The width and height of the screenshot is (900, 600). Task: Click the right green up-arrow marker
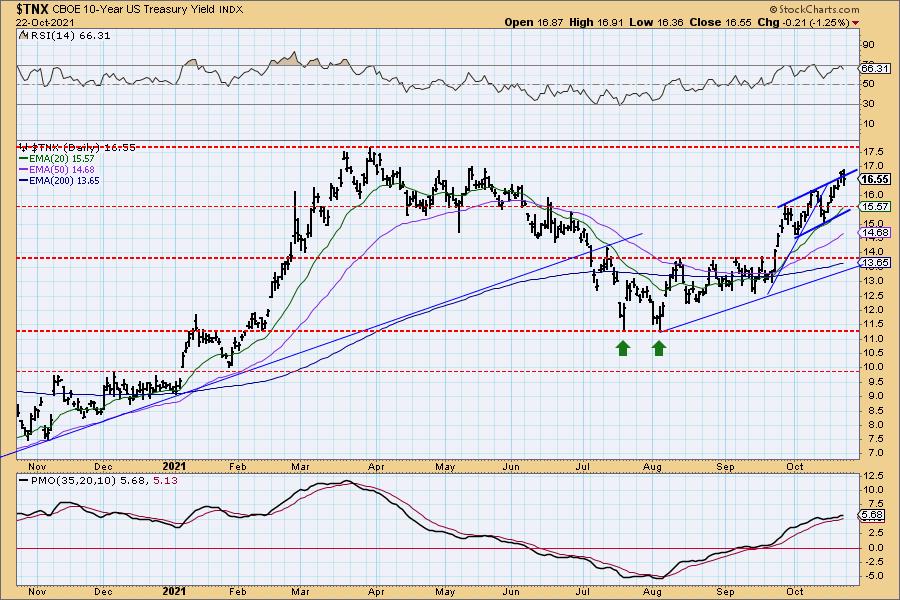[x=658, y=347]
